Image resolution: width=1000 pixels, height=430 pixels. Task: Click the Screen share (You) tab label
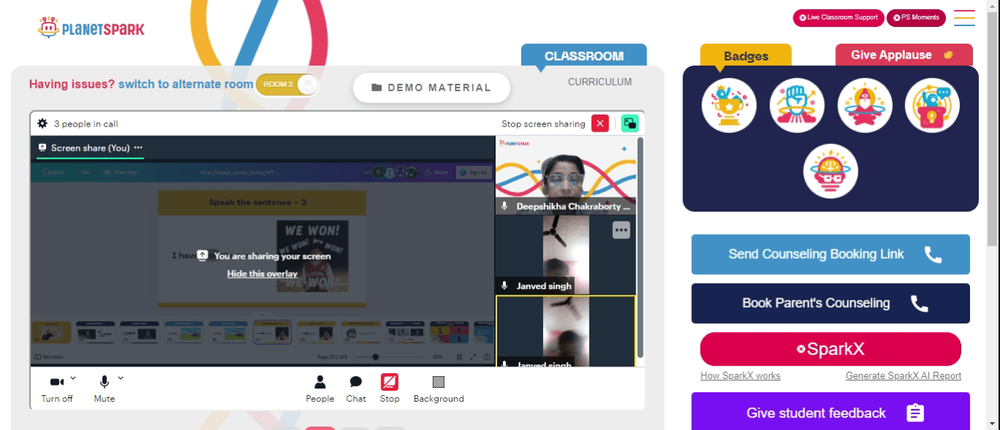coord(90,147)
